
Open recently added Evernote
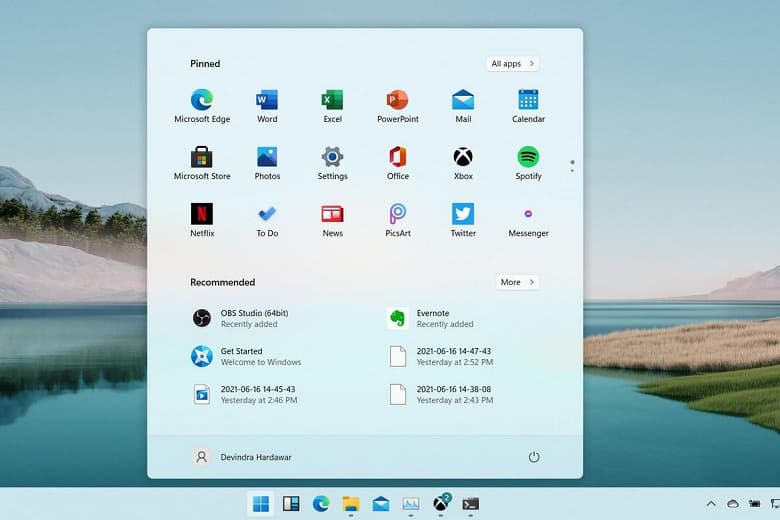coord(430,318)
